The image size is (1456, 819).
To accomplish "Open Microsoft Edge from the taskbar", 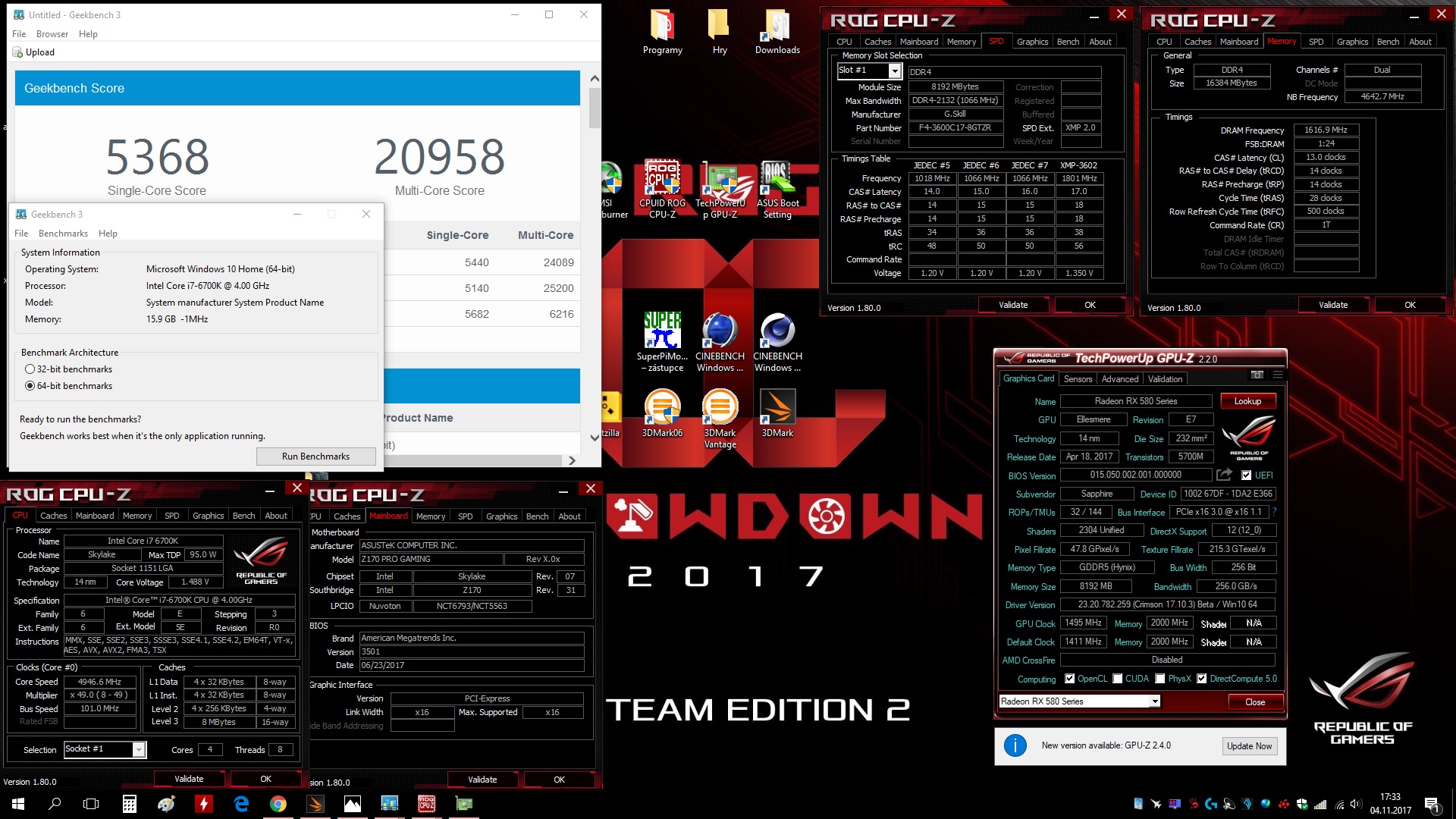I will (241, 804).
